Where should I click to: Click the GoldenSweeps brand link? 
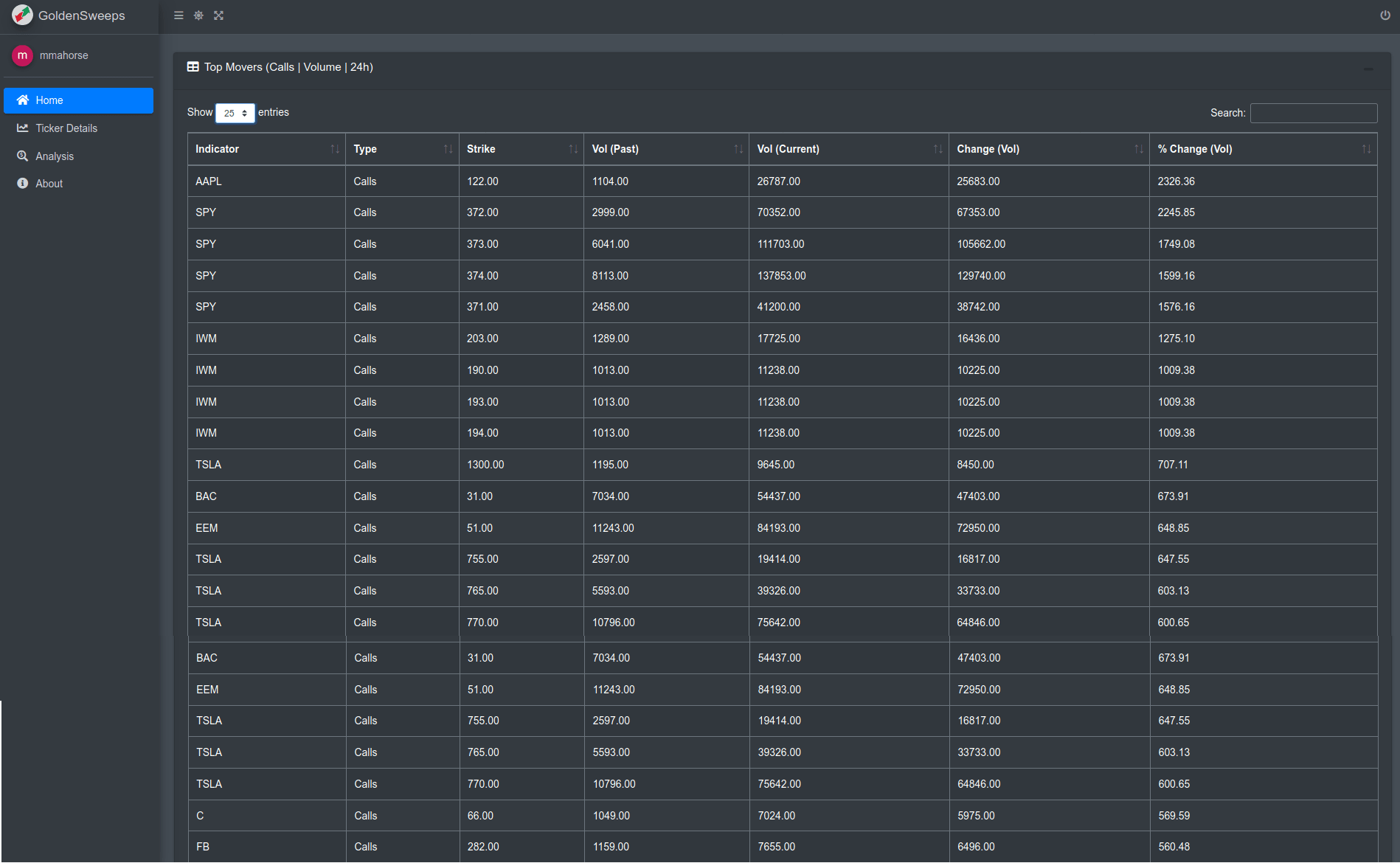tap(81, 15)
